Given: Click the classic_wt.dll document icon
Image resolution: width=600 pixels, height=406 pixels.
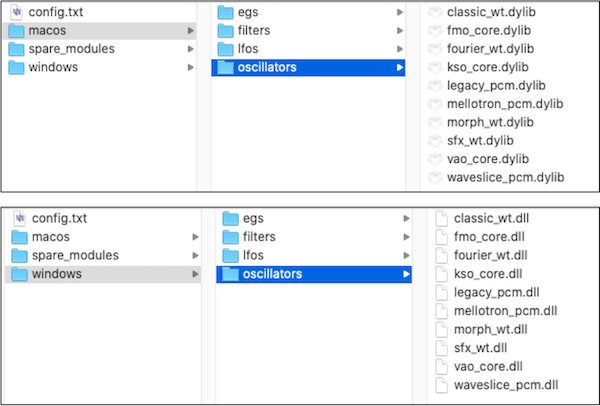Looking at the screenshot, I should (442, 218).
